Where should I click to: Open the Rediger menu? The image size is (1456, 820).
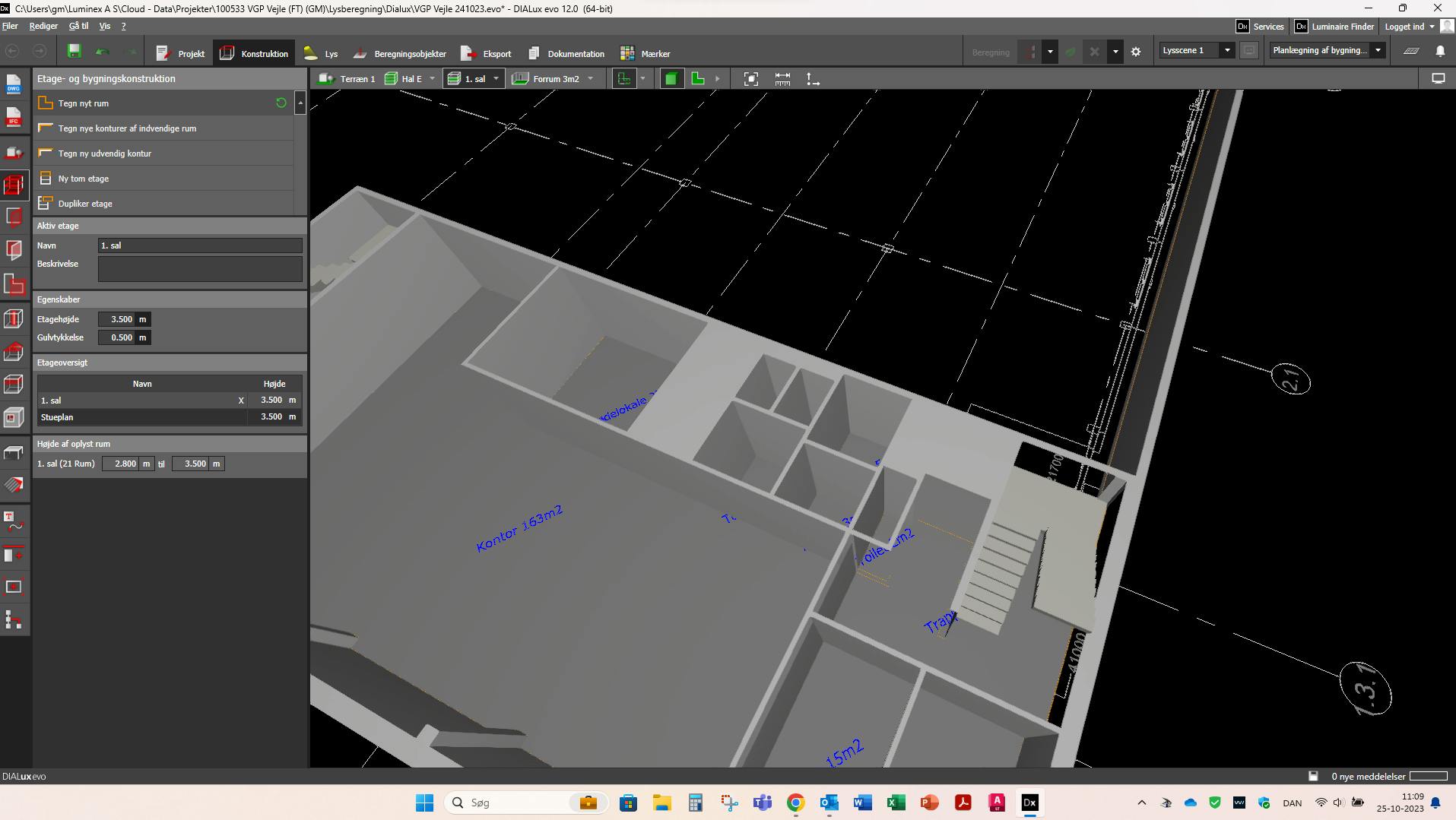(x=43, y=26)
